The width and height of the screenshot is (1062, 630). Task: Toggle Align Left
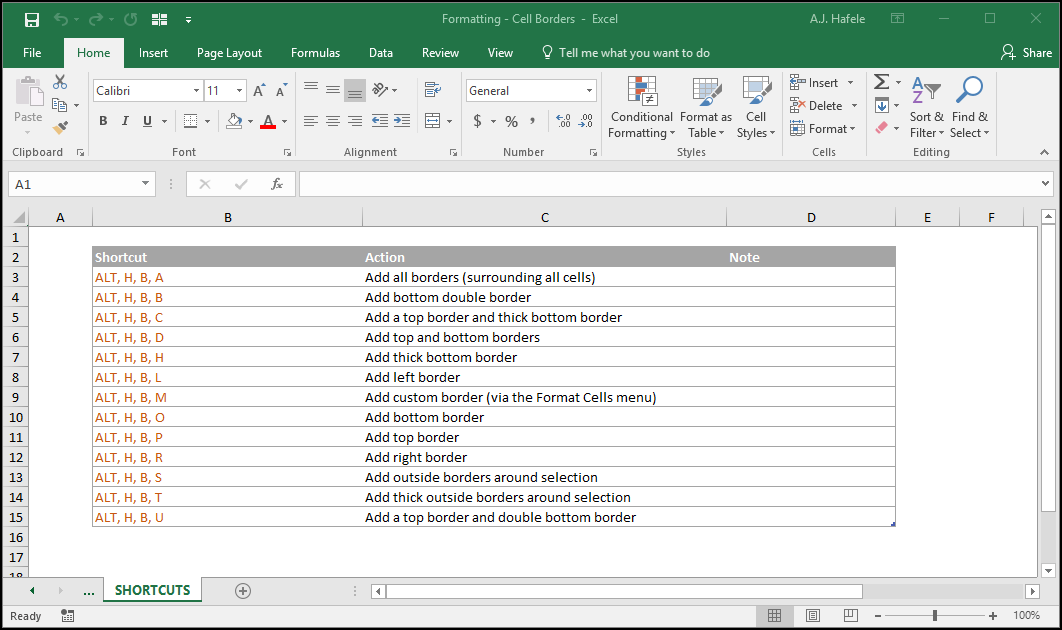[x=311, y=121]
